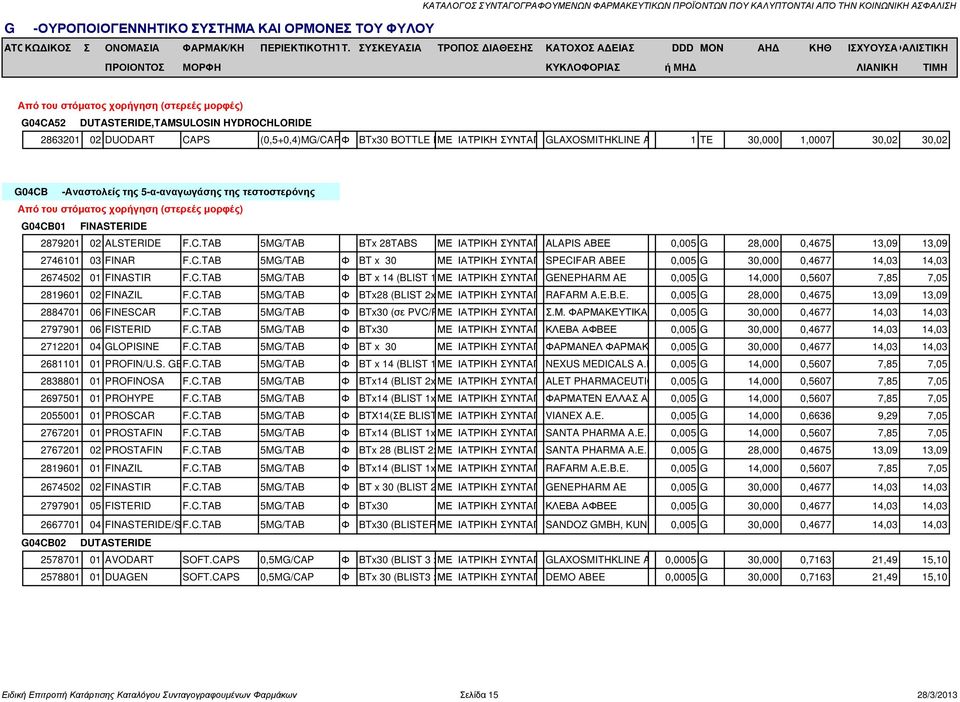960x702 pixels.
Task: Click the product name 'PROHYPE'
Action: tap(129, 398)
